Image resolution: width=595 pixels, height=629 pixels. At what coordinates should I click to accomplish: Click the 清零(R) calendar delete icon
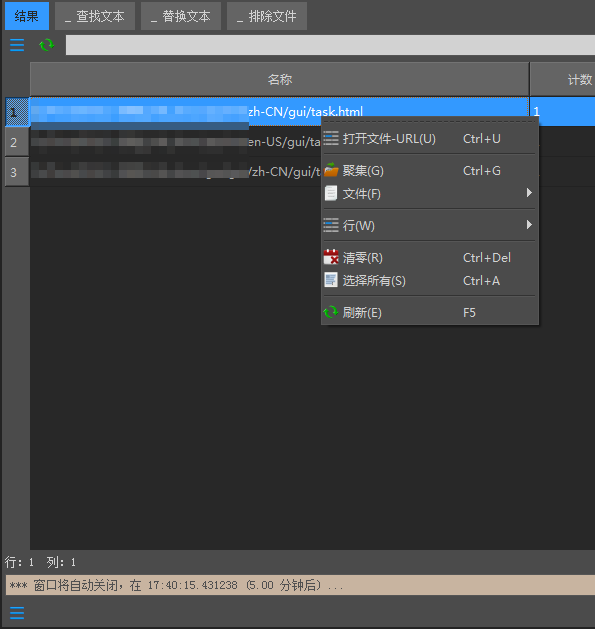[331, 257]
